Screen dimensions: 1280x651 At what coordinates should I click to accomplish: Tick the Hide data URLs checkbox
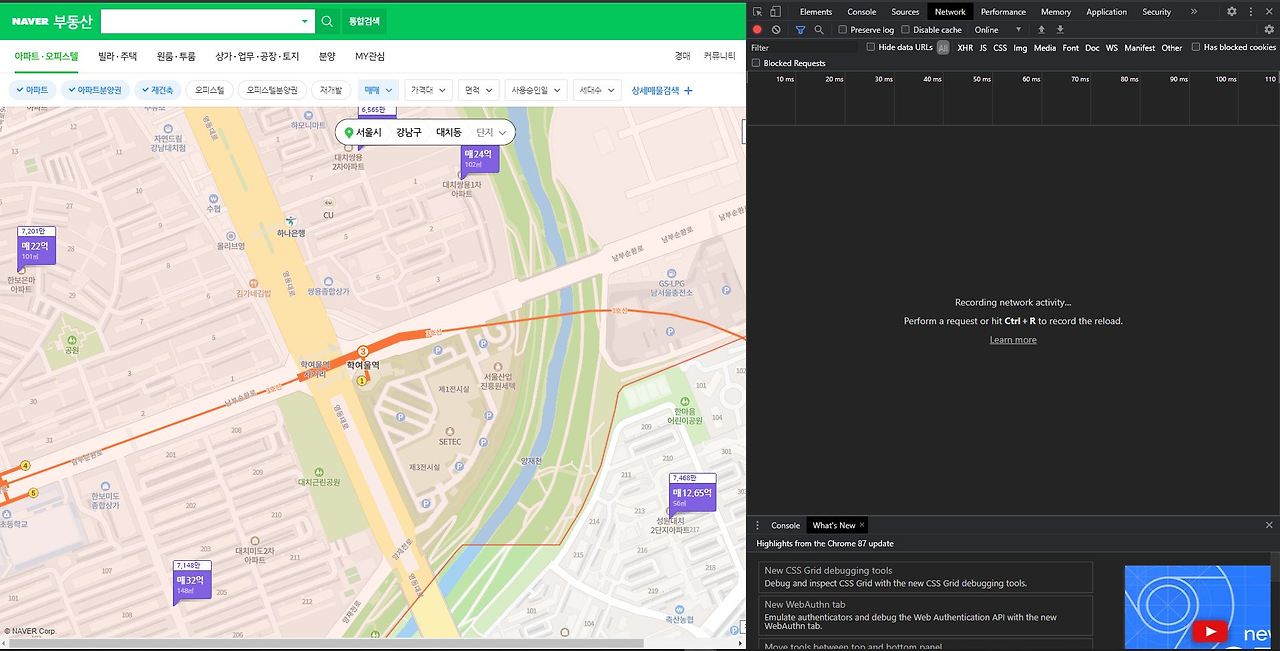(x=871, y=47)
